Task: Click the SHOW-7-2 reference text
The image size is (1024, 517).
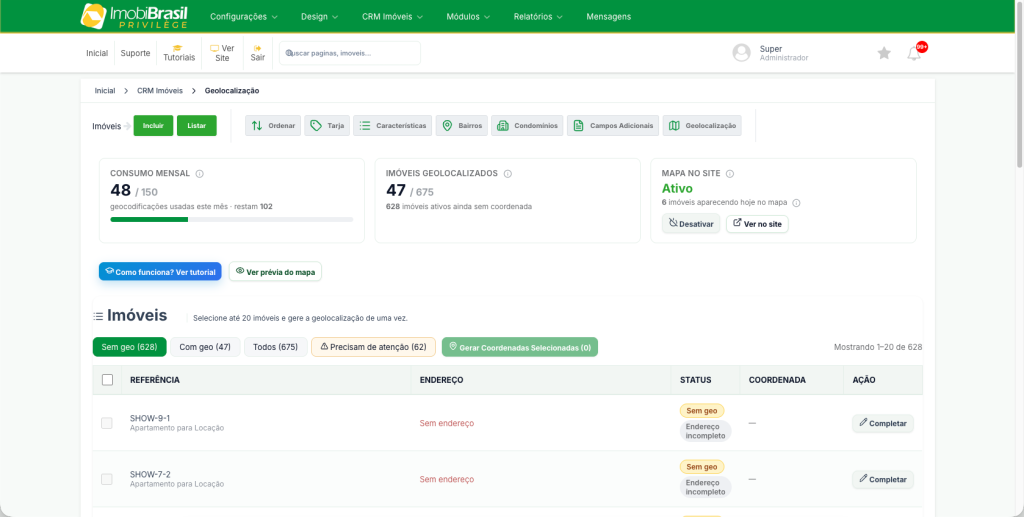Action: pos(150,474)
